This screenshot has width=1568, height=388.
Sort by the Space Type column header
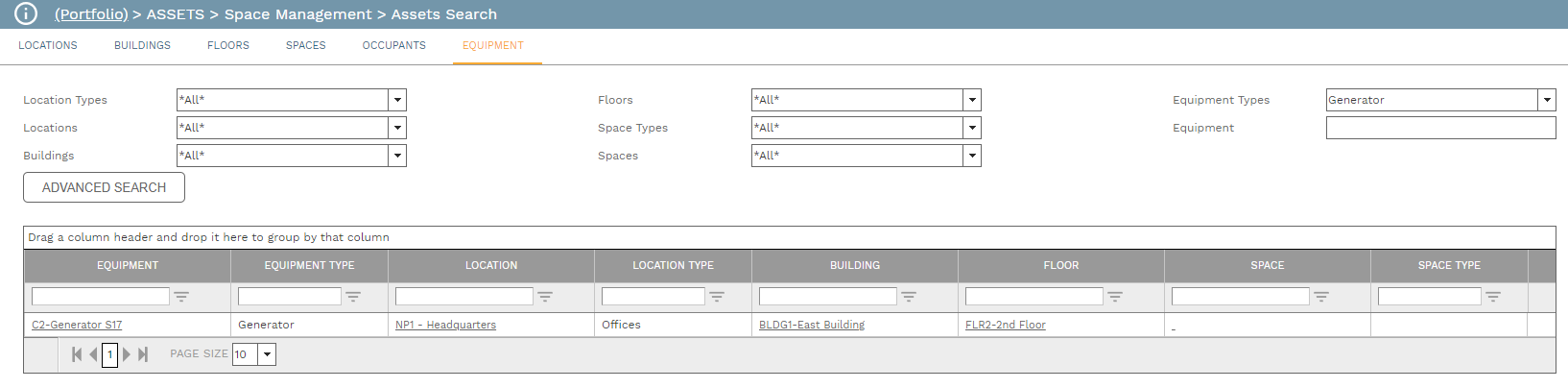pyautogui.click(x=1448, y=265)
